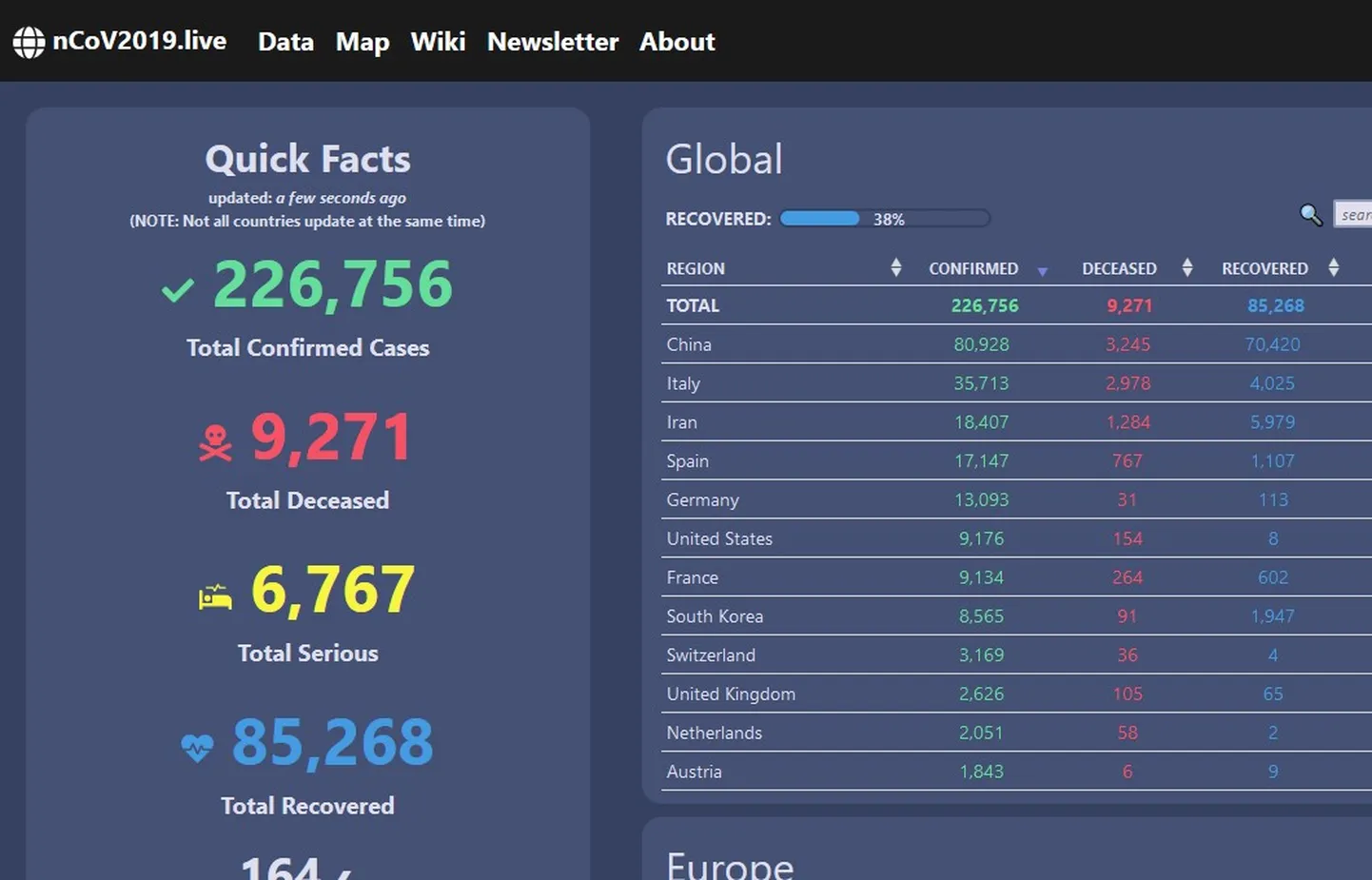Click Germany's confirmed count 13,093
This screenshot has height=880, width=1372.
click(981, 499)
